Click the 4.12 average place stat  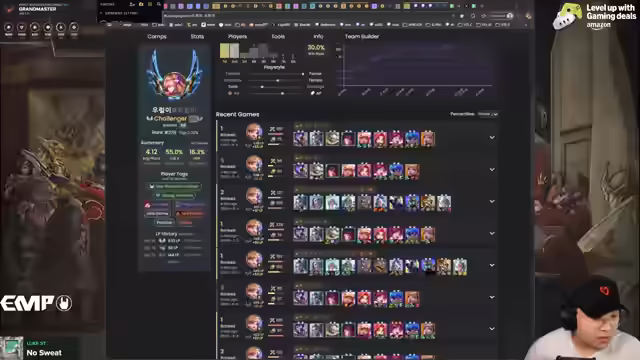click(151, 152)
